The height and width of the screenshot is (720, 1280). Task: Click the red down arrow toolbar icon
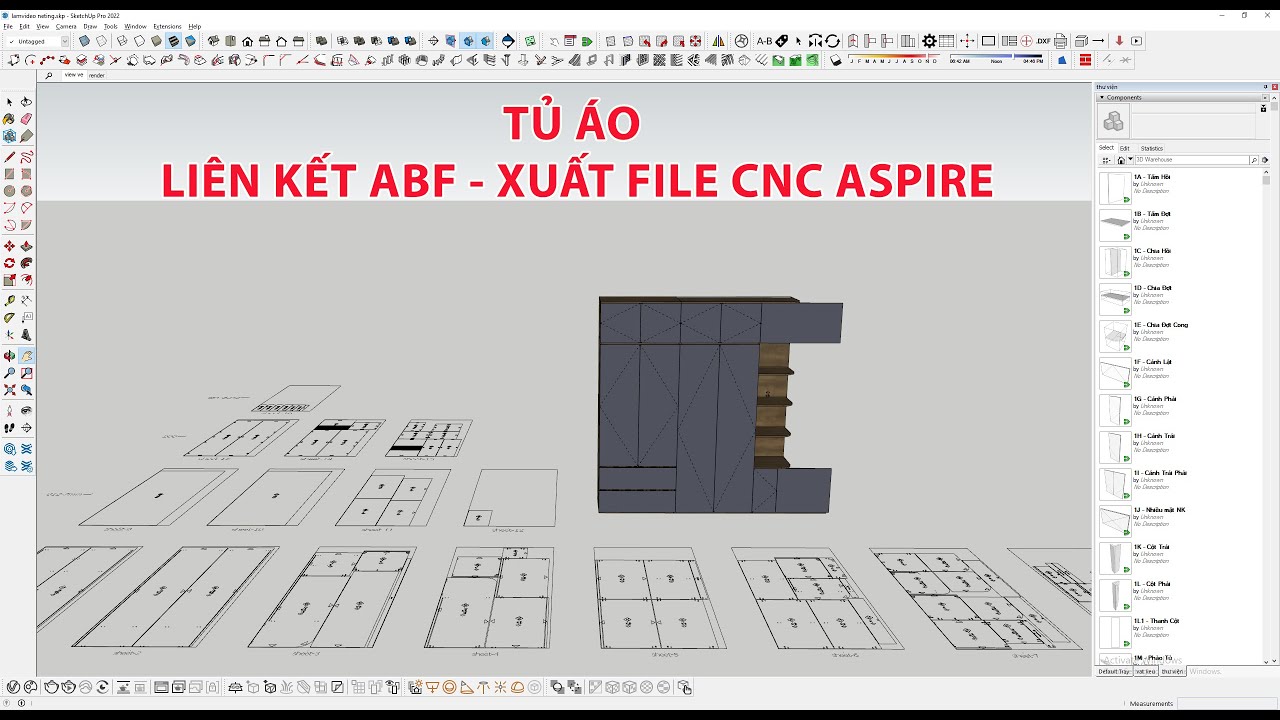point(1119,41)
